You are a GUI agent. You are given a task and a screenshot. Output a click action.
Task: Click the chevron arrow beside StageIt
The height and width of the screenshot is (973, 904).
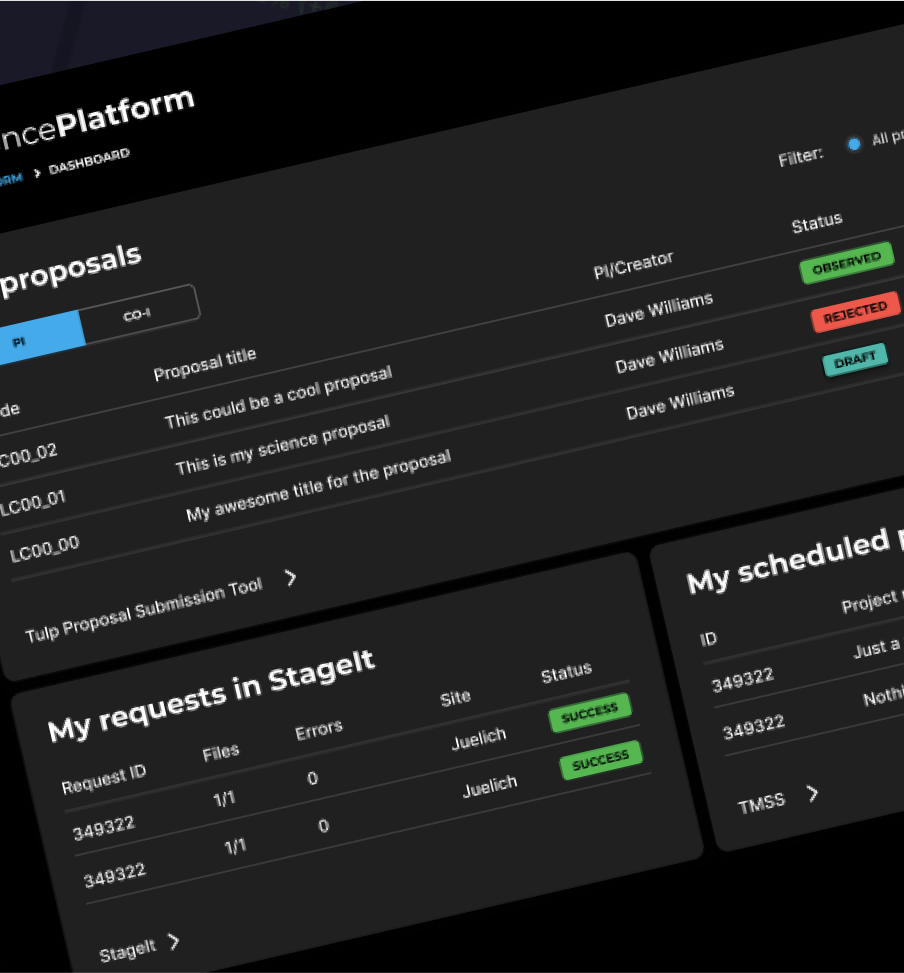pyautogui.click(x=174, y=942)
